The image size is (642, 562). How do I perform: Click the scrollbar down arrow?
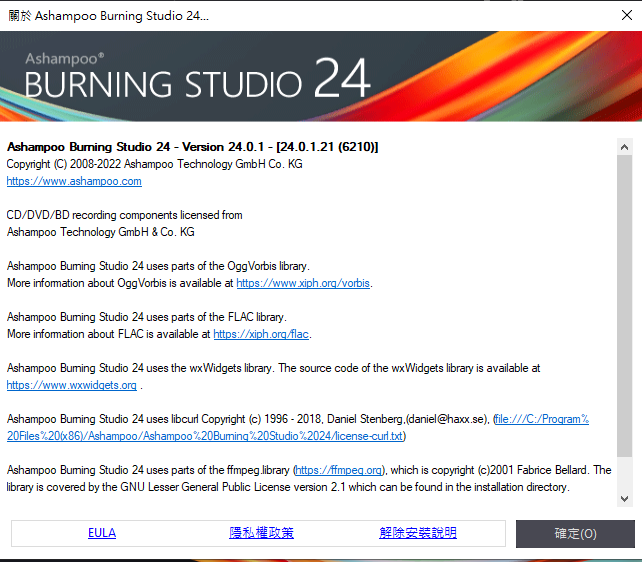pos(624,498)
